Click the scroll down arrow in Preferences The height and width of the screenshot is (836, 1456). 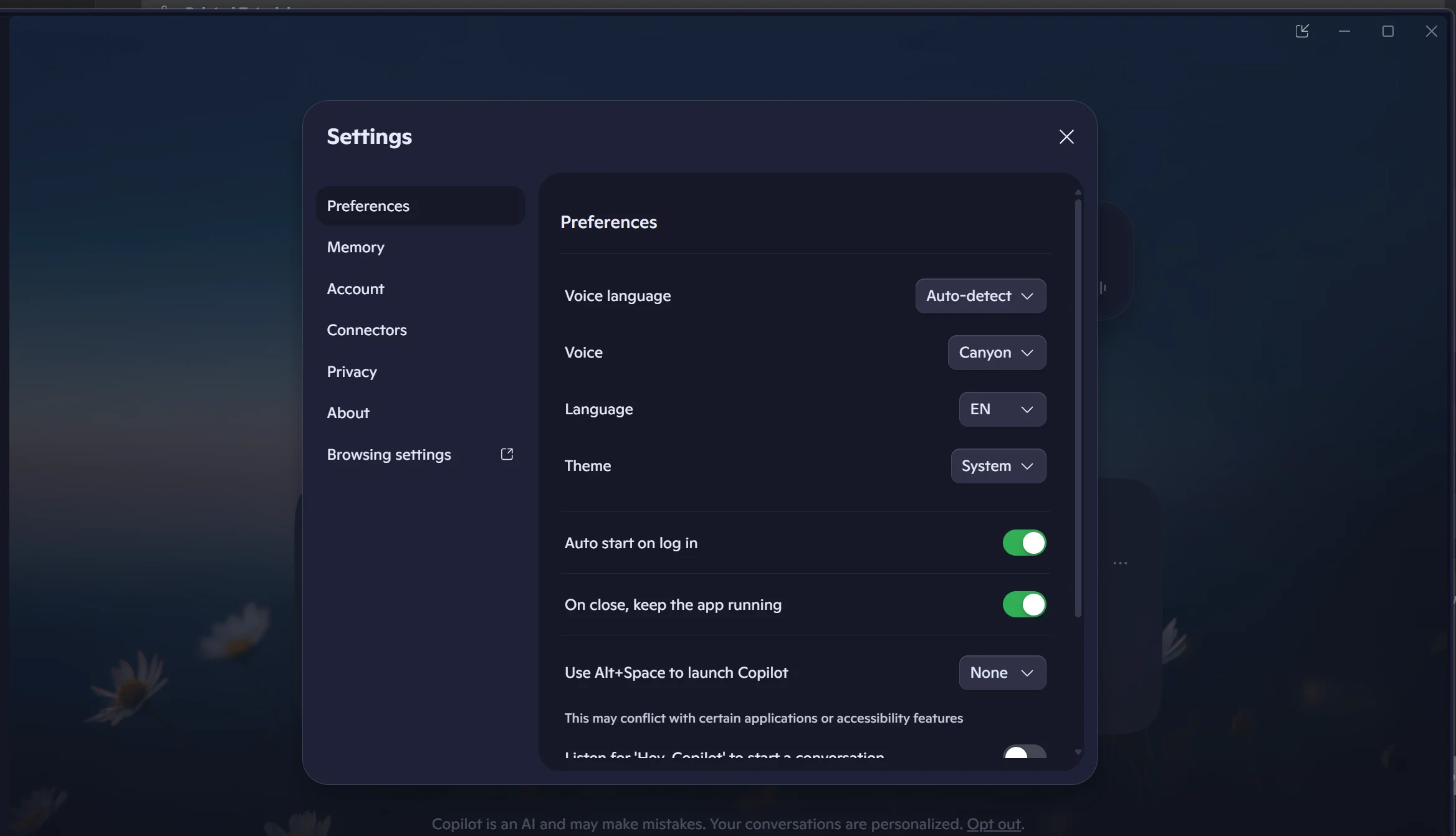pos(1078,753)
